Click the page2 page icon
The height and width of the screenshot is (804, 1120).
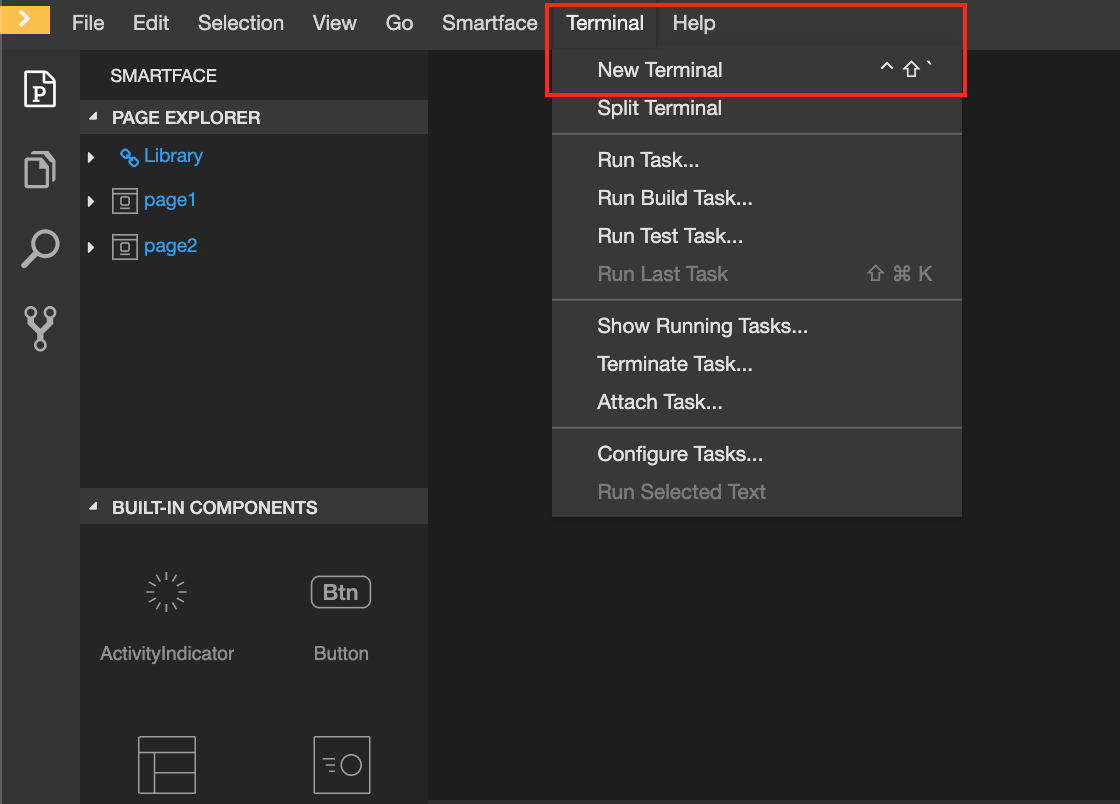125,247
